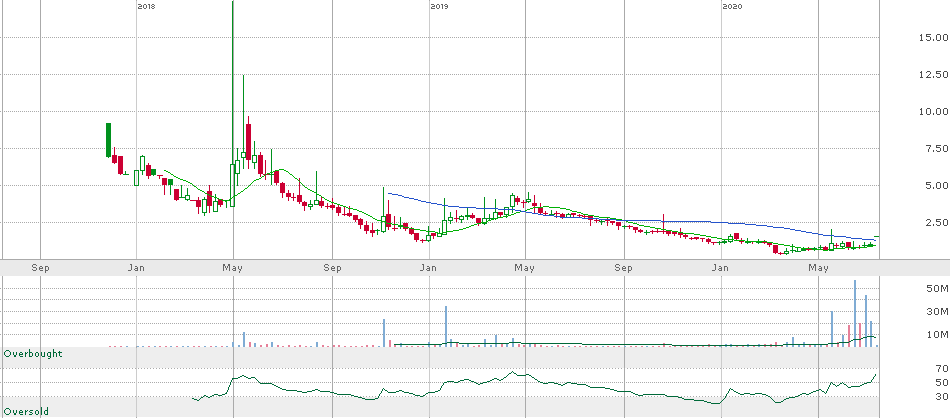Click the tallest blue volume bar

855,313
